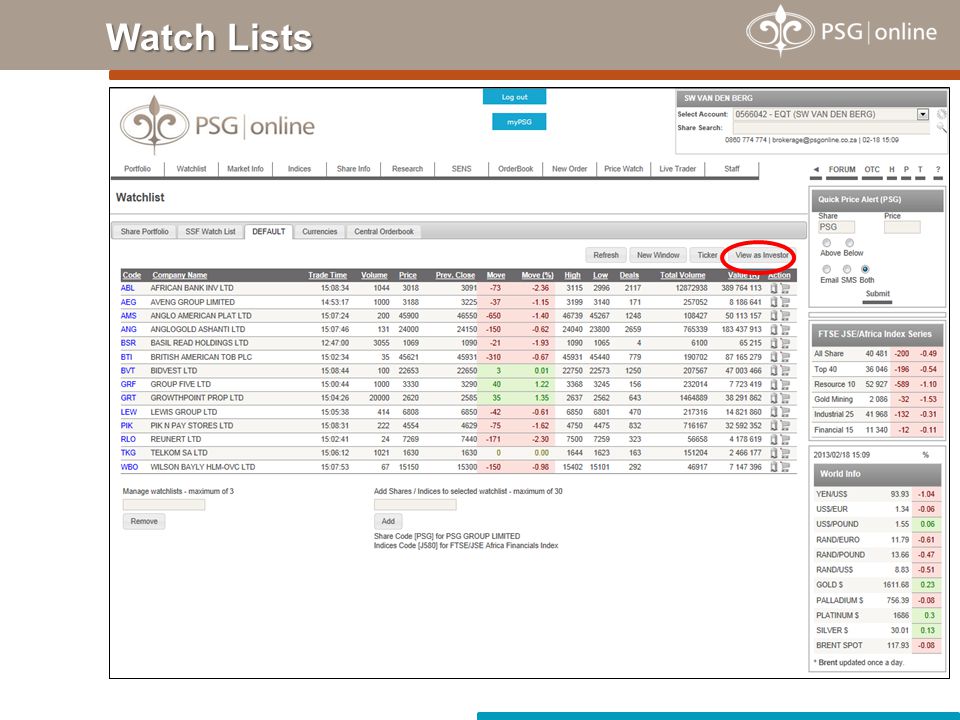Click the cart icon in the BTI row
The height and width of the screenshot is (720, 960).
tap(785, 357)
